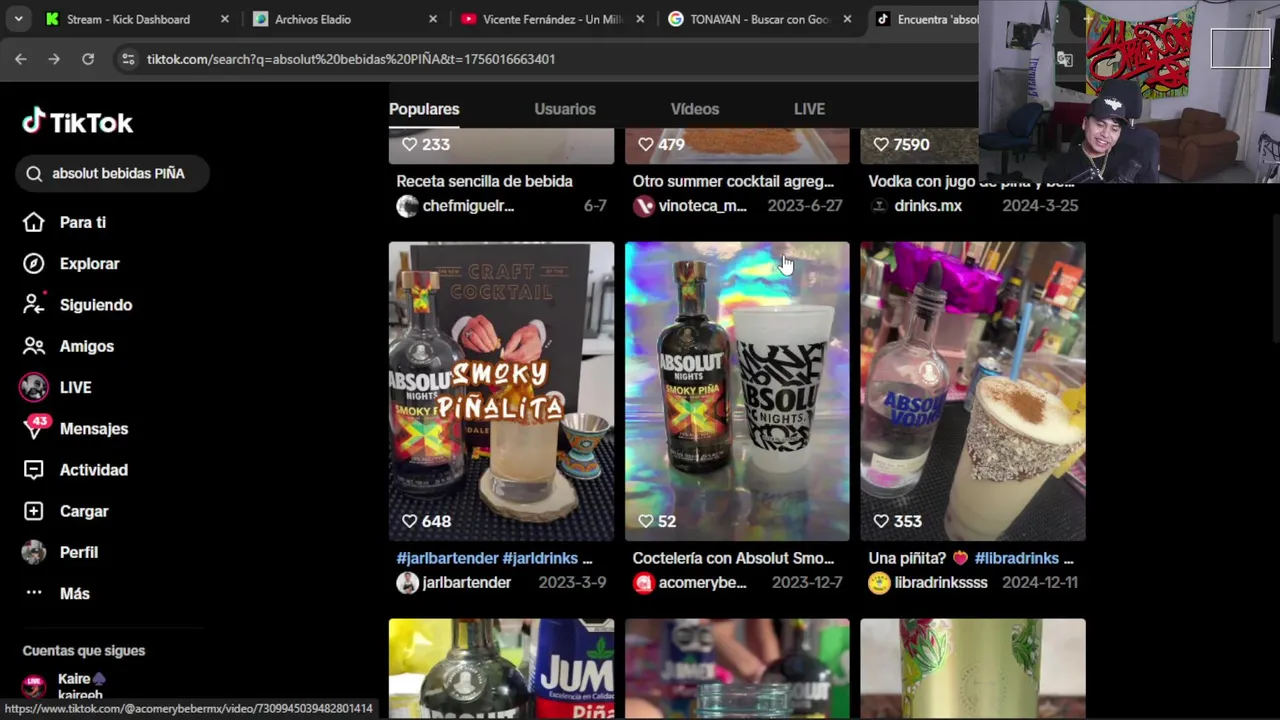Open the JUMEX bottle video thumbnail
Image resolution: width=1280 pixels, height=720 pixels.
click(x=501, y=668)
